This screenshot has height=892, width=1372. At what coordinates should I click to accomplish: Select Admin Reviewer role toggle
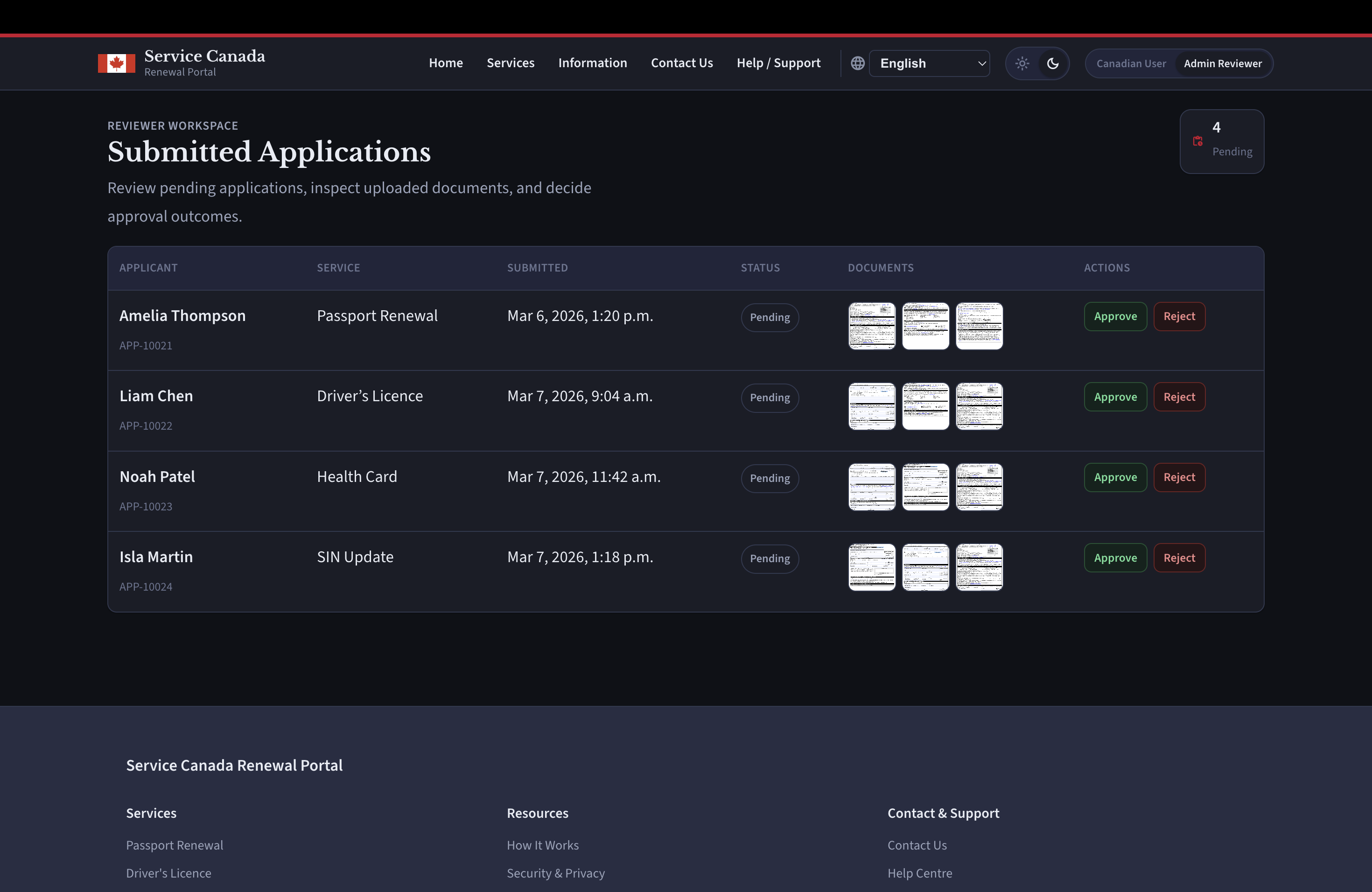pos(1222,63)
